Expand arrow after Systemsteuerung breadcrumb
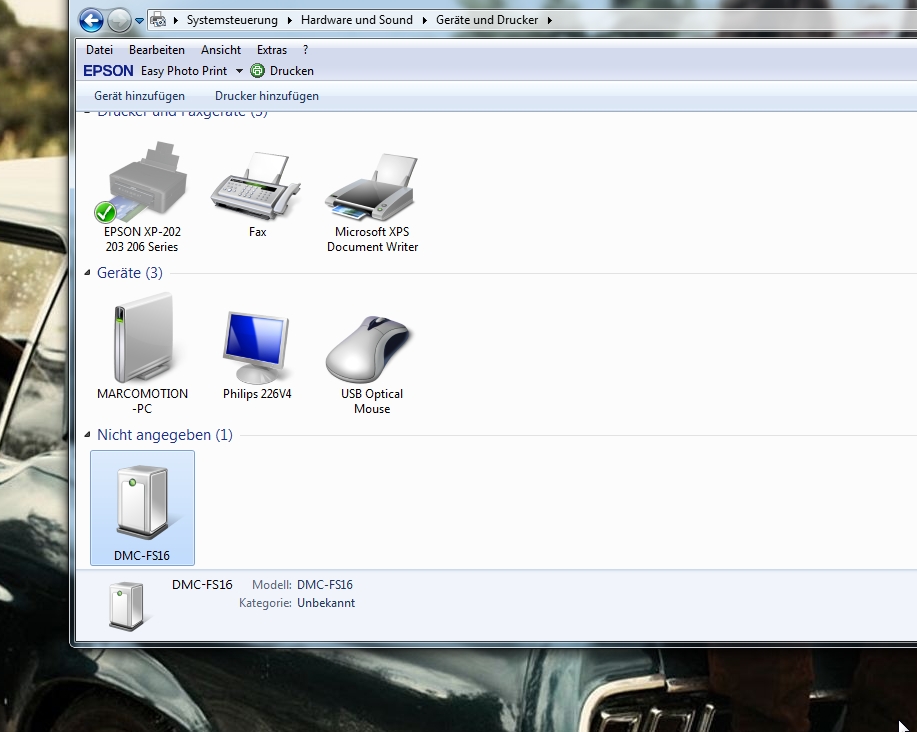The height and width of the screenshot is (732, 917). pos(289,20)
